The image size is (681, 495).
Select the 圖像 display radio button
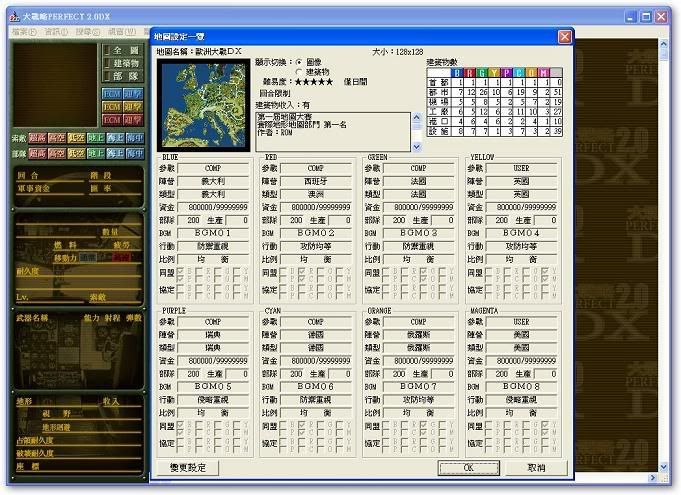click(x=299, y=62)
